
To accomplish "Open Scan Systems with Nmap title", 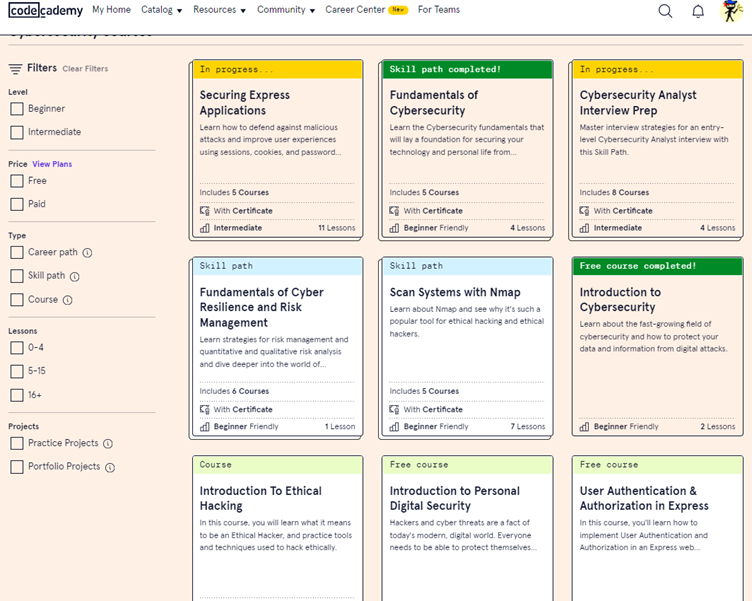I will pyautogui.click(x=455, y=292).
